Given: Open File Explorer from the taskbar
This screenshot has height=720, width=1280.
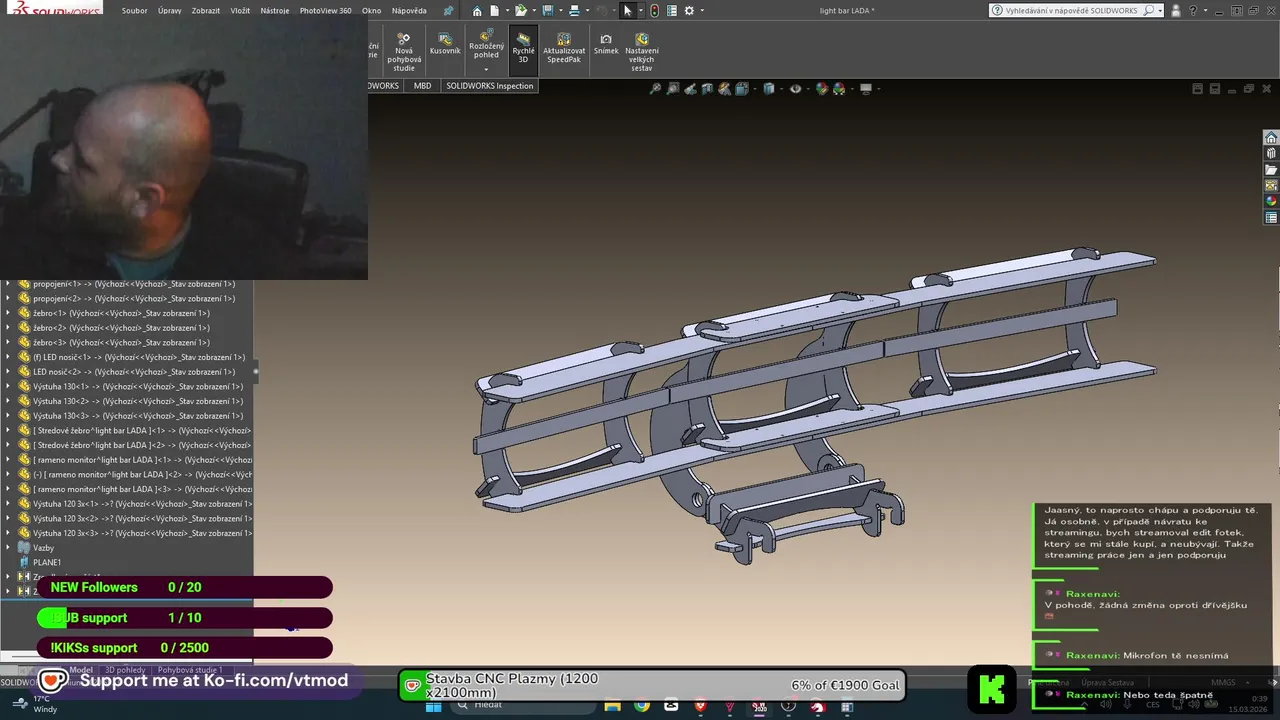Looking at the screenshot, I should click(612, 706).
